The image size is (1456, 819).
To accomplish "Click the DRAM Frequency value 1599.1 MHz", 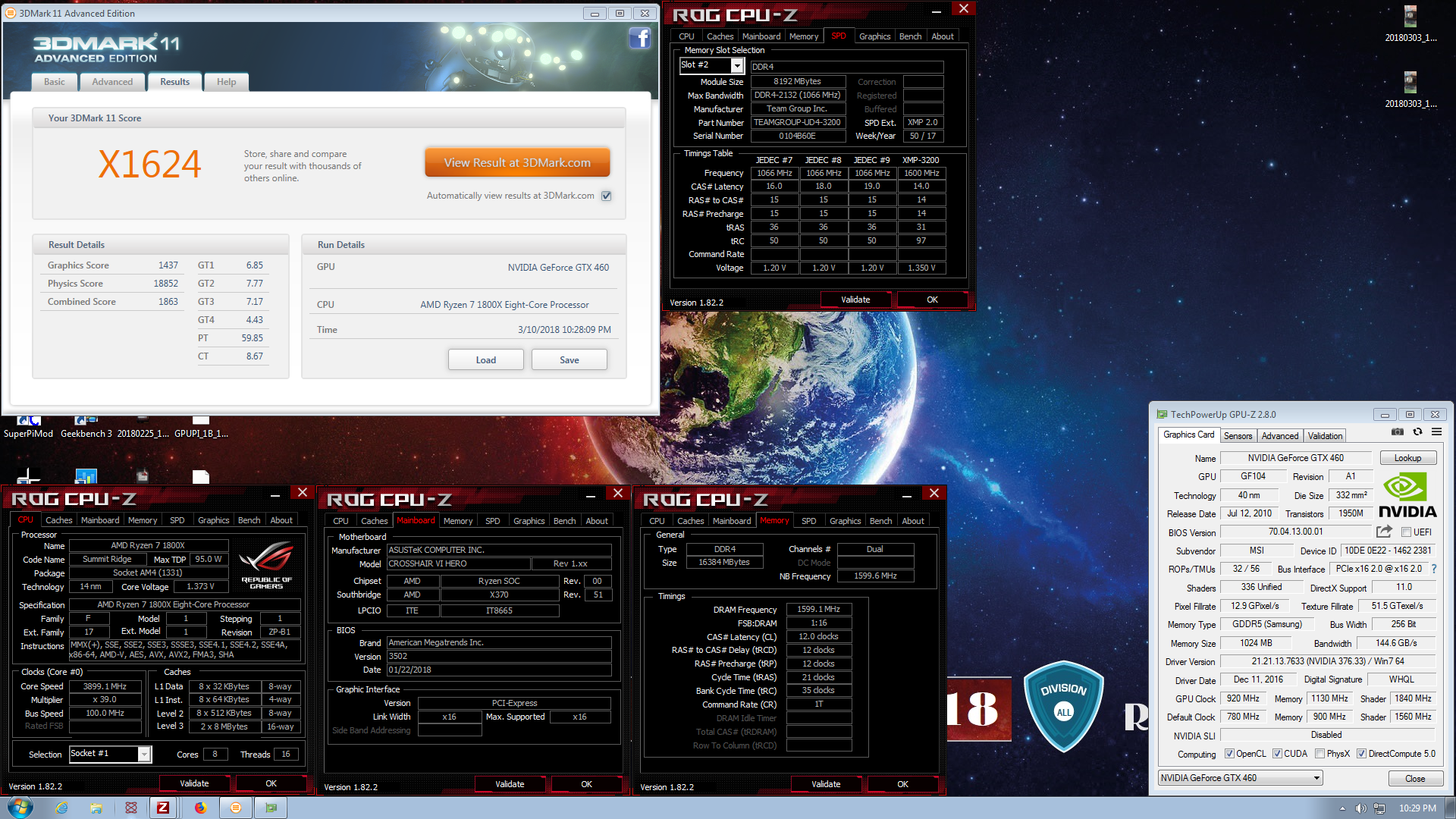I will 819,609.
